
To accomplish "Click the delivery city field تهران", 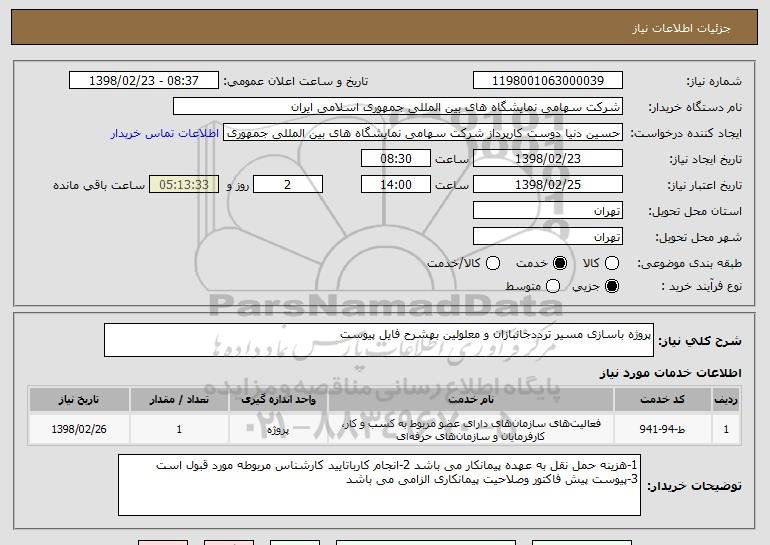I will click(x=548, y=237).
